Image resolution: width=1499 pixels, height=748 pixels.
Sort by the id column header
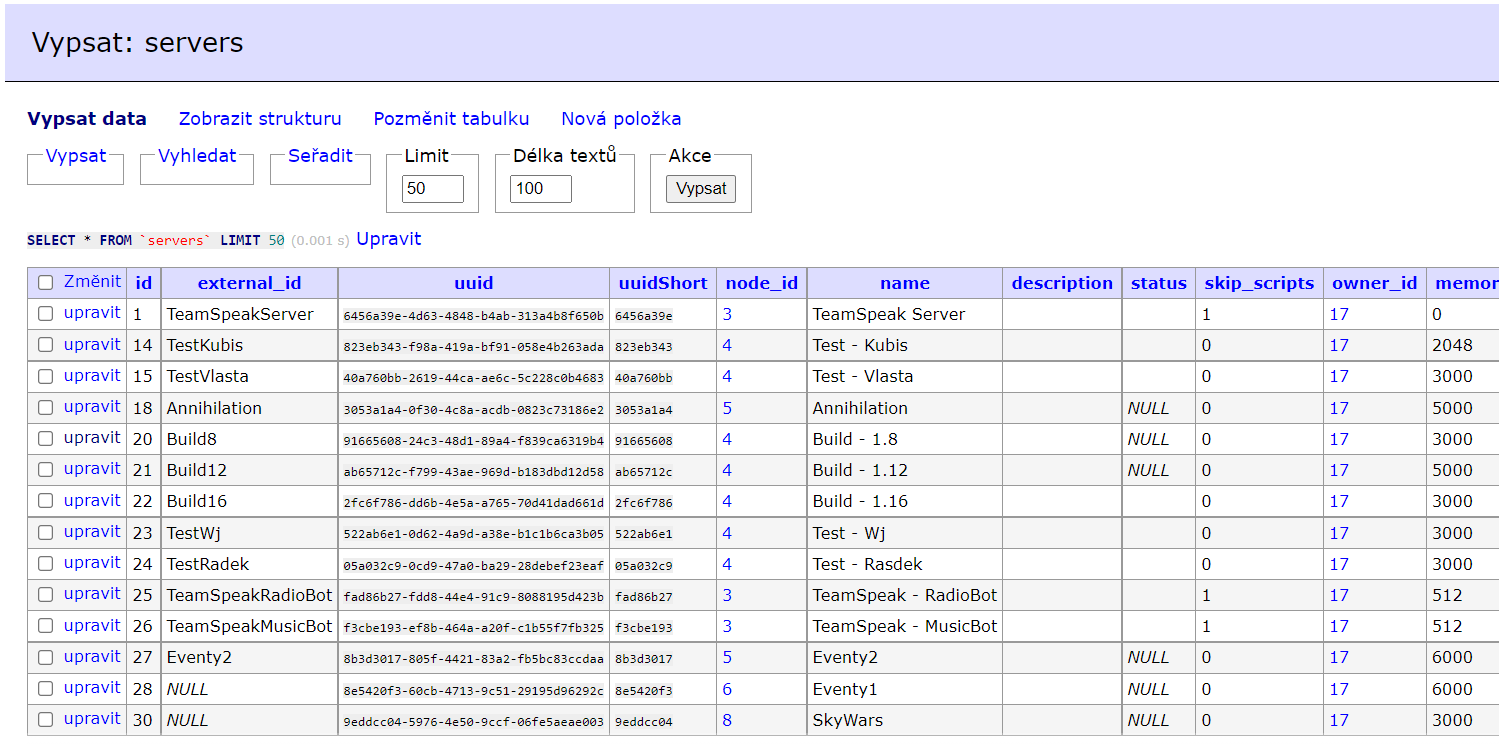click(144, 283)
